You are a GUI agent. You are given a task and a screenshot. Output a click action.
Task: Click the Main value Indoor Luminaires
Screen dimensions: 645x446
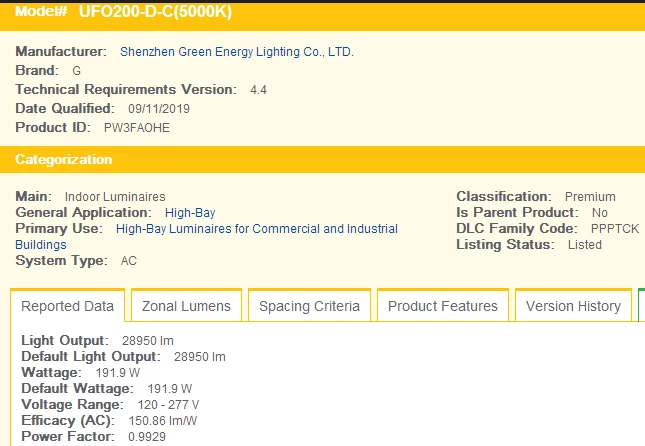click(x=115, y=197)
